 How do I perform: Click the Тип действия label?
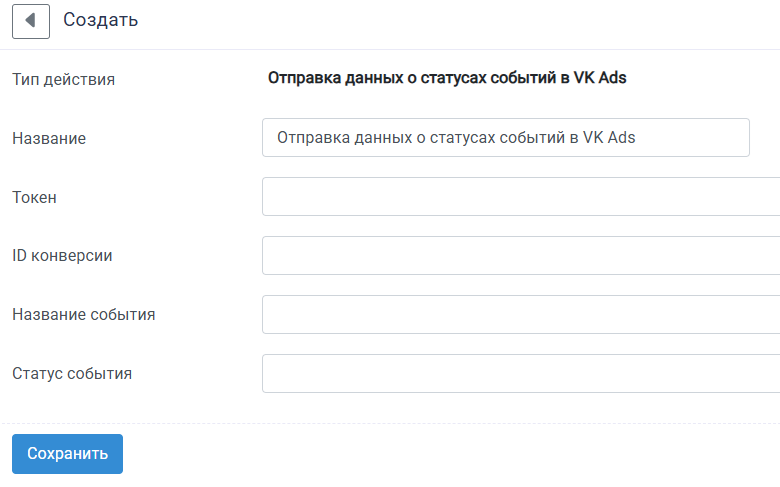[x=64, y=80]
